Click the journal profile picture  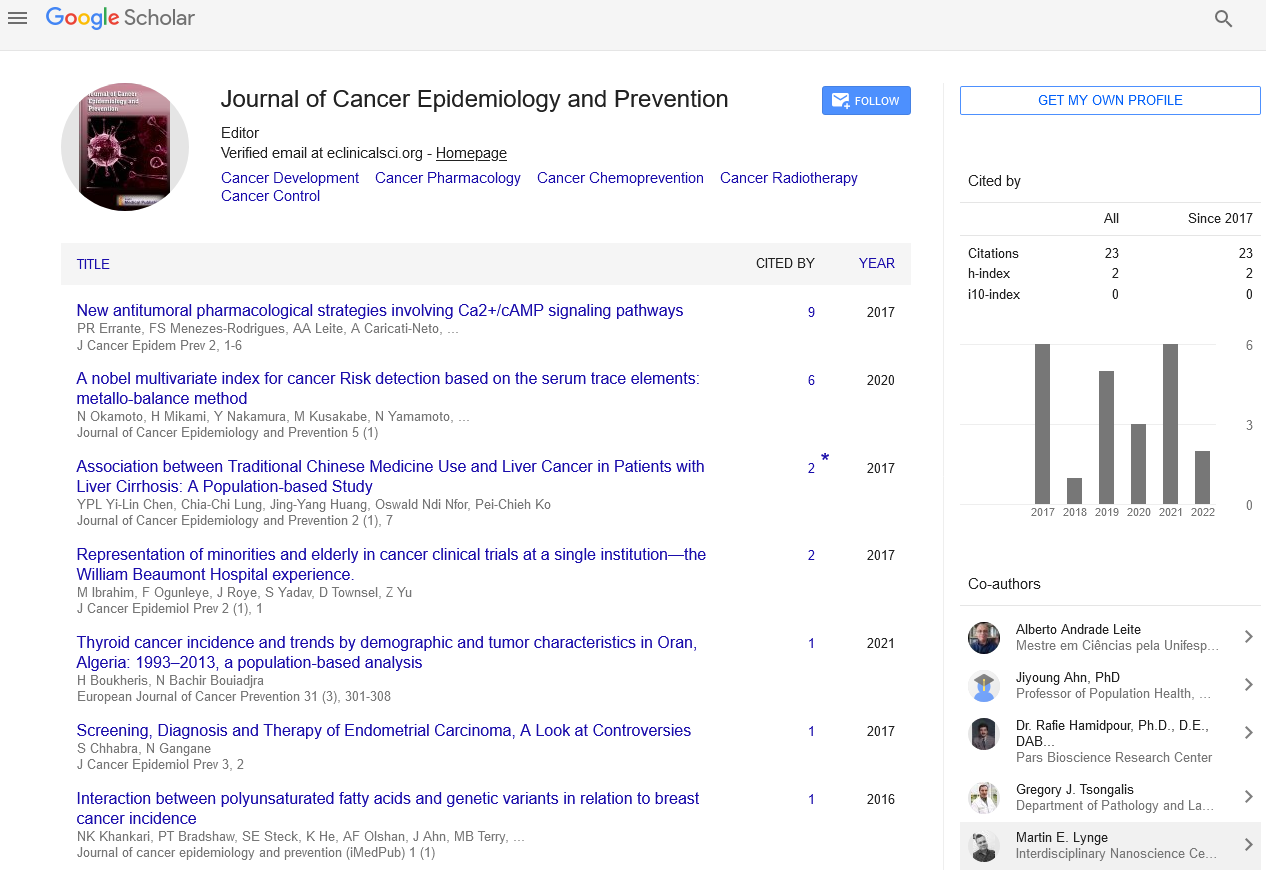click(125, 147)
